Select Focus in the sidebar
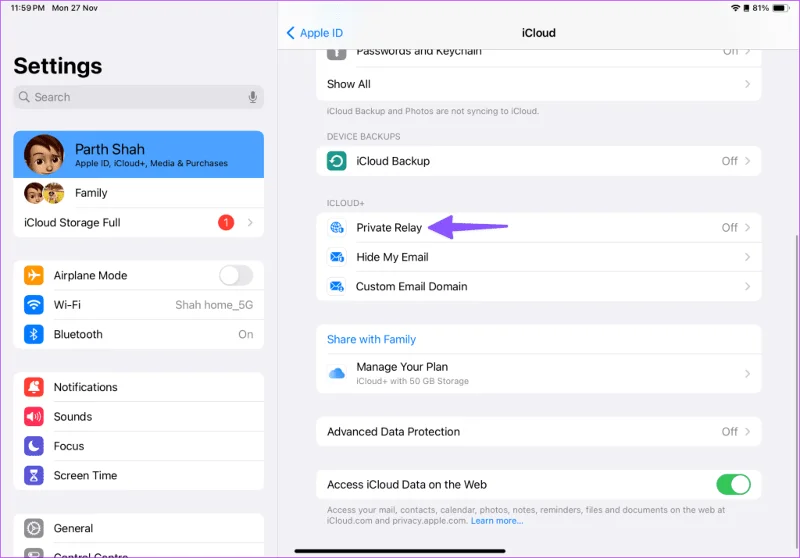This screenshot has width=800, height=558. coord(139,446)
